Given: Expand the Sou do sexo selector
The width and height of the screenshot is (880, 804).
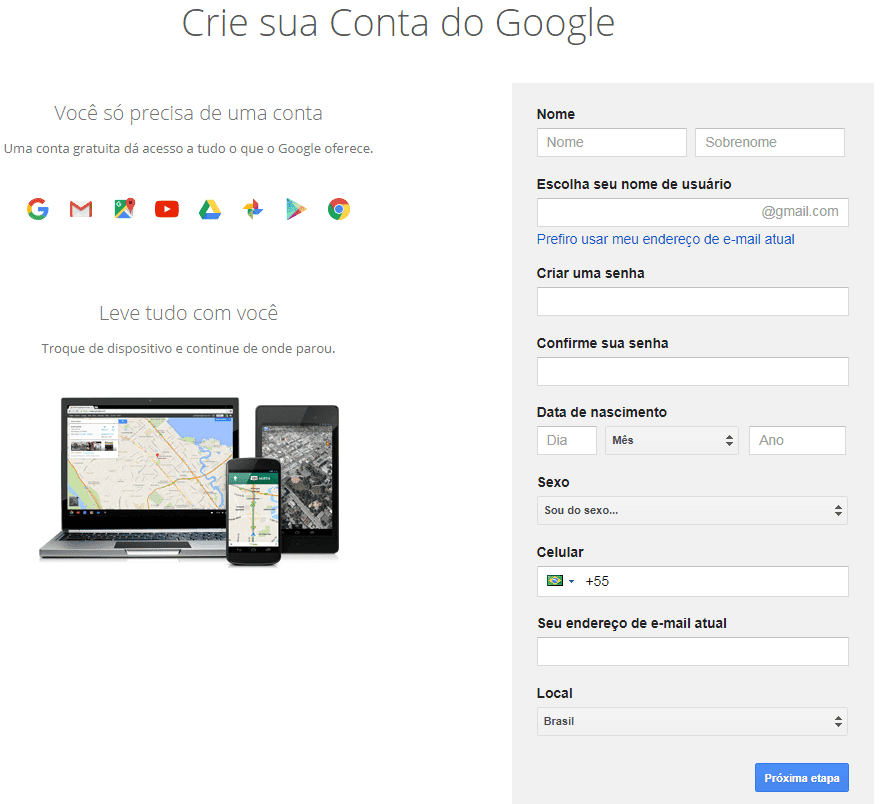Looking at the screenshot, I should (692, 511).
